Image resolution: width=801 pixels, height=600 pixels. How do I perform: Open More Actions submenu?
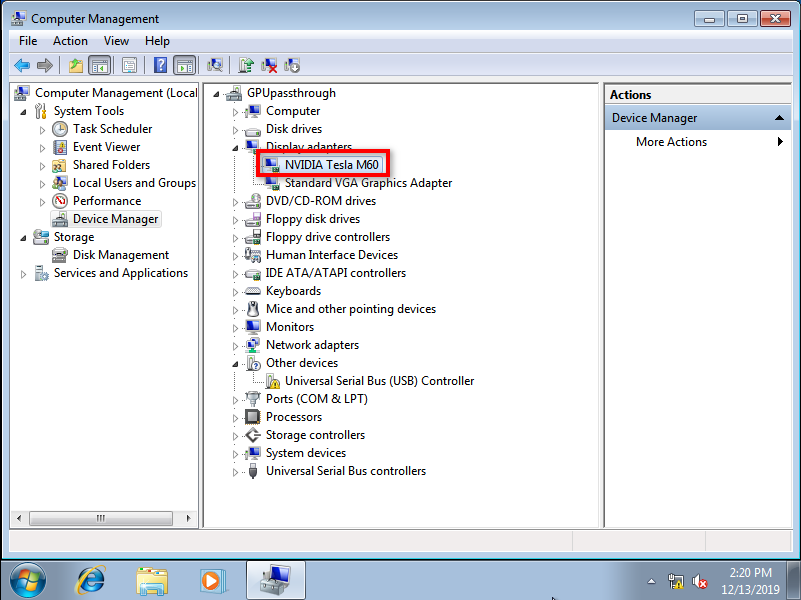[671, 142]
